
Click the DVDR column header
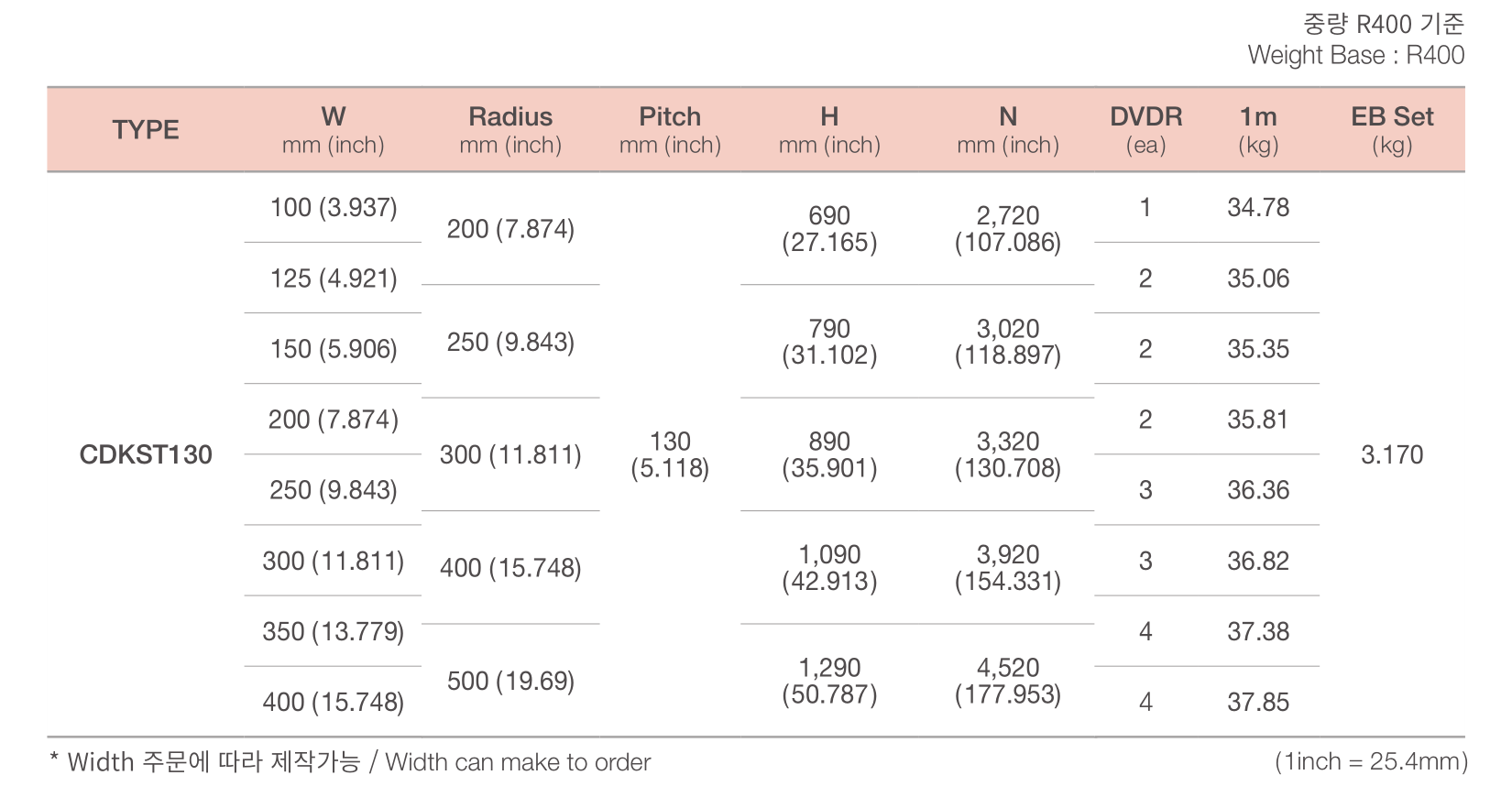1145,130
